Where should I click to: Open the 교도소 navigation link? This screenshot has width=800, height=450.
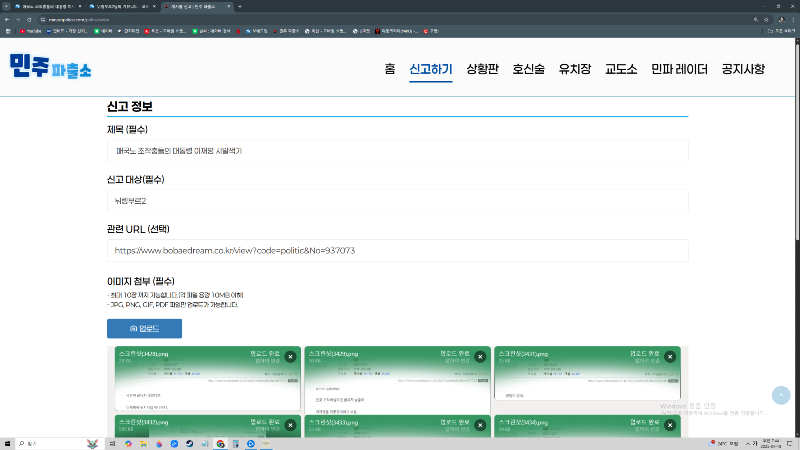point(621,69)
